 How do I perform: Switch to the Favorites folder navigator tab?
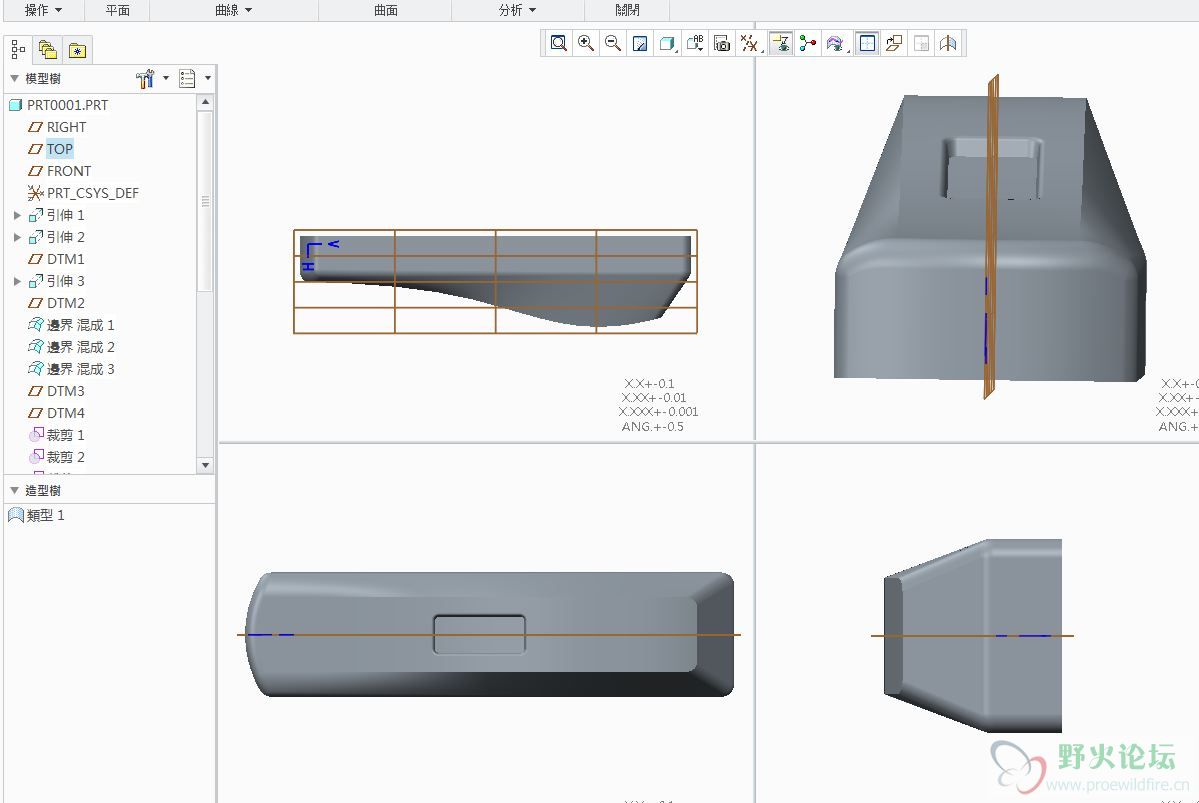(77, 50)
